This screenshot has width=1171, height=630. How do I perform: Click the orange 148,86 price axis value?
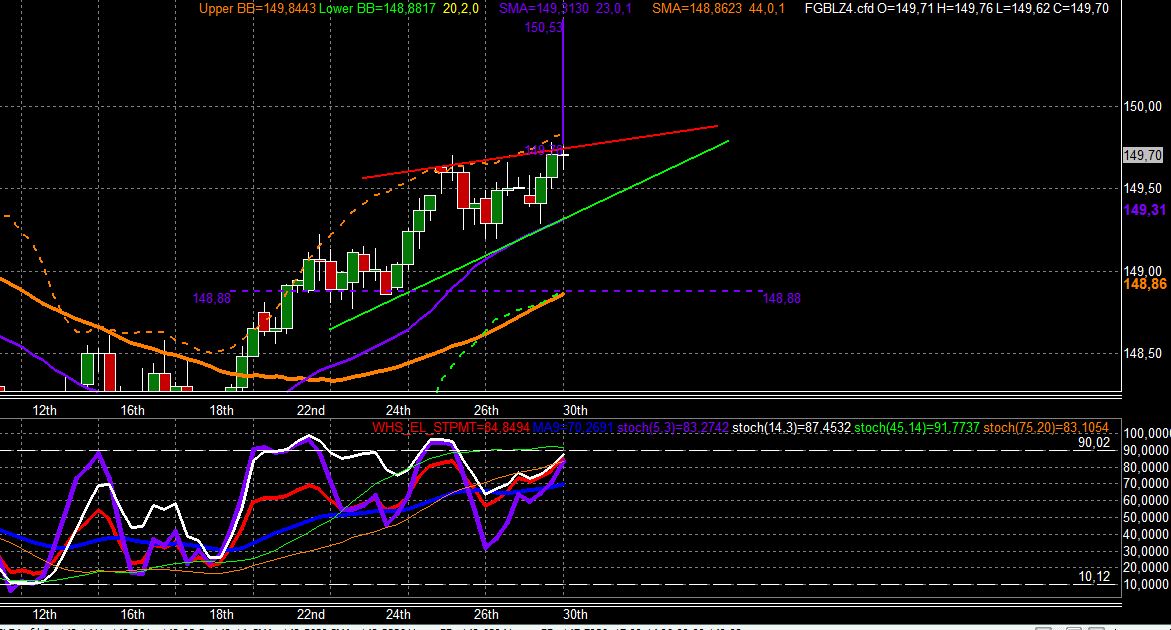[1145, 284]
